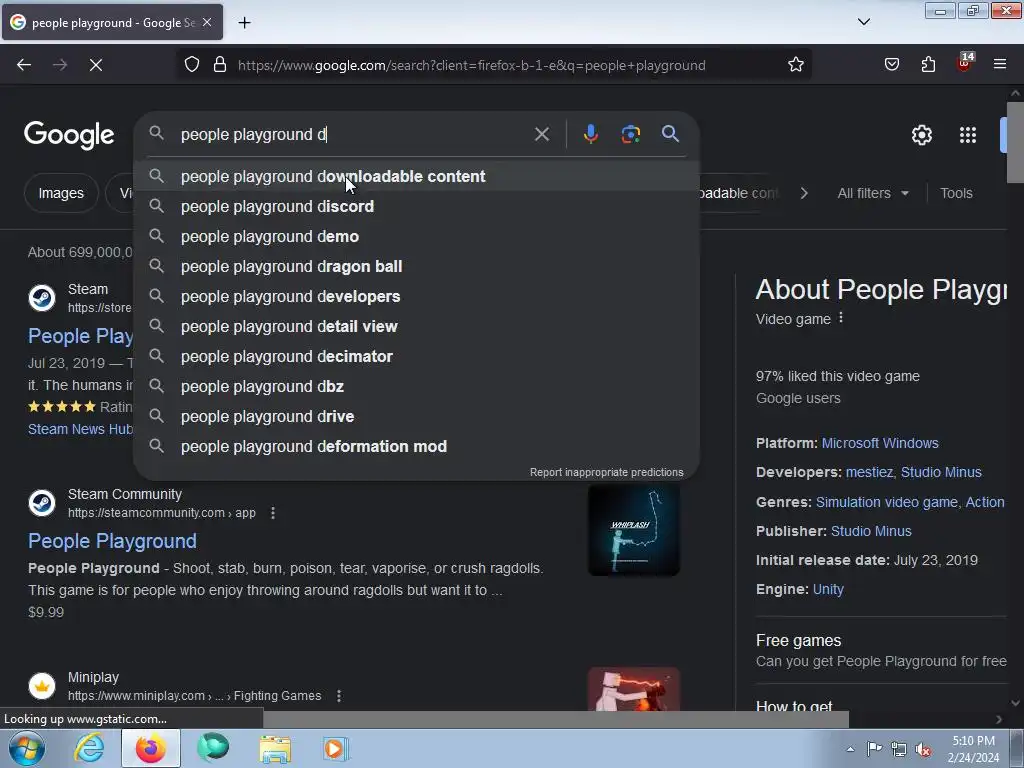Open more options beside Video game
1024x768 pixels.
(x=841, y=317)
